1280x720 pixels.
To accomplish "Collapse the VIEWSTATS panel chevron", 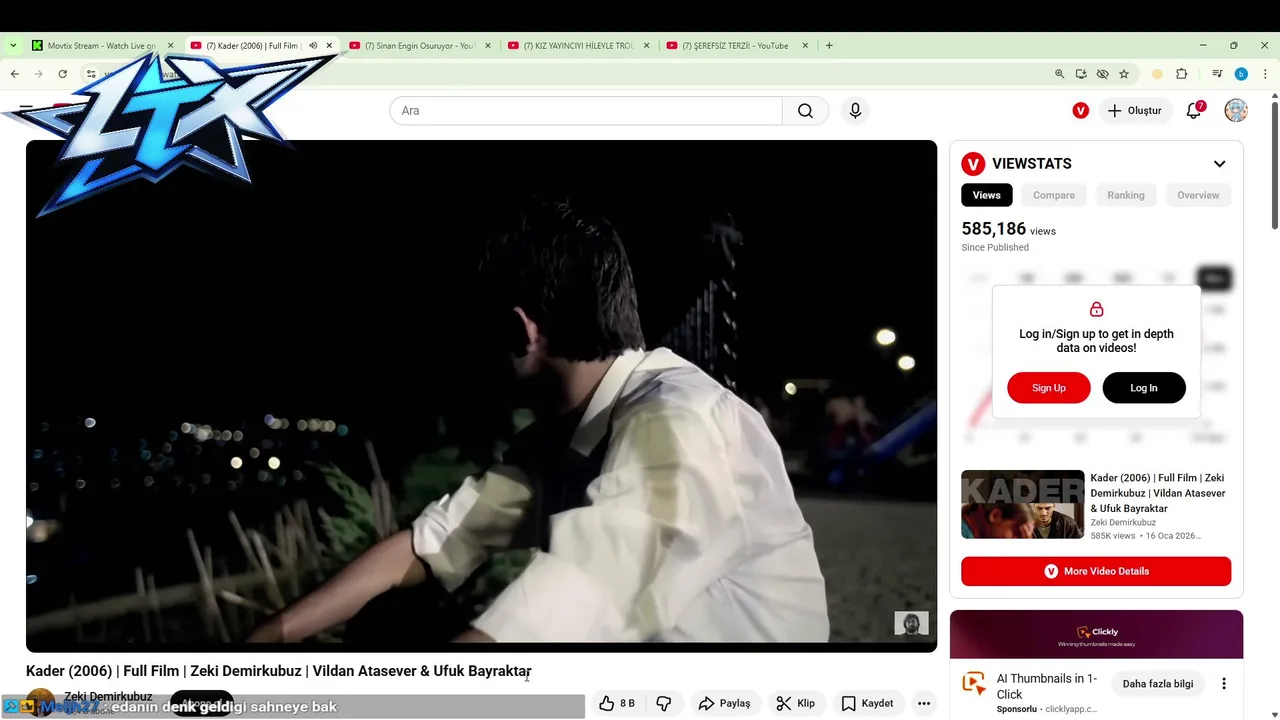I will coord(1220,164).
